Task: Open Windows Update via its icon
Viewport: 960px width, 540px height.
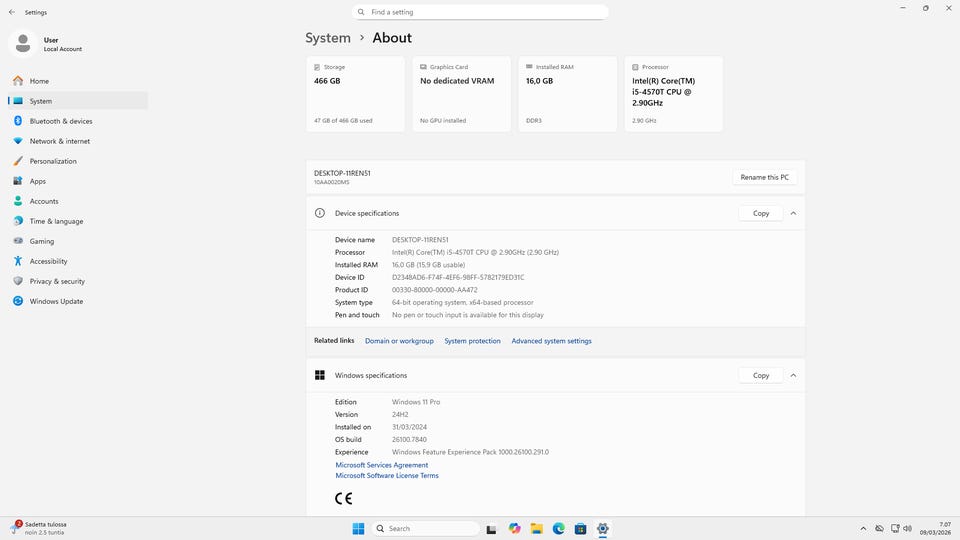Action: pos(18,301)
